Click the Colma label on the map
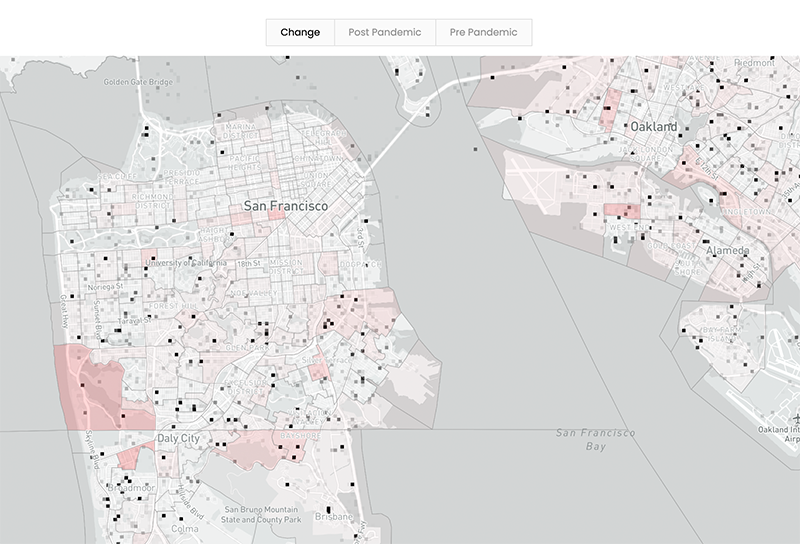Screen dimensions: 800x544 pos(186,530)
